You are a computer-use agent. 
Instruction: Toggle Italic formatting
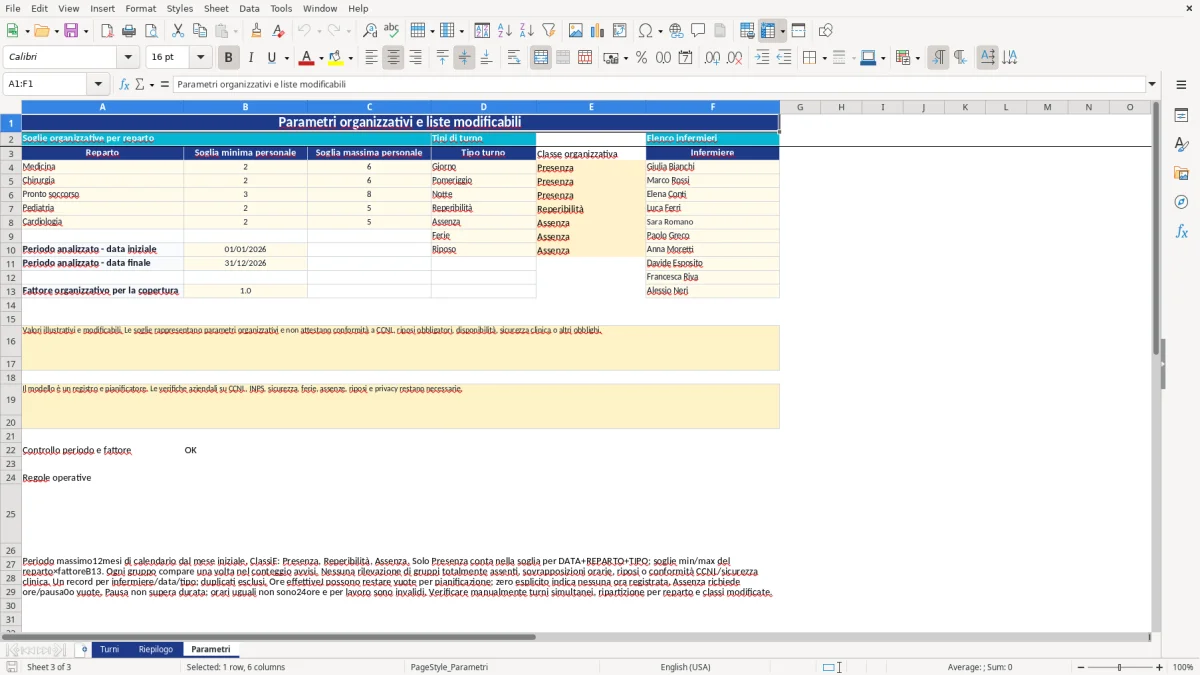[x=251, y=58]
